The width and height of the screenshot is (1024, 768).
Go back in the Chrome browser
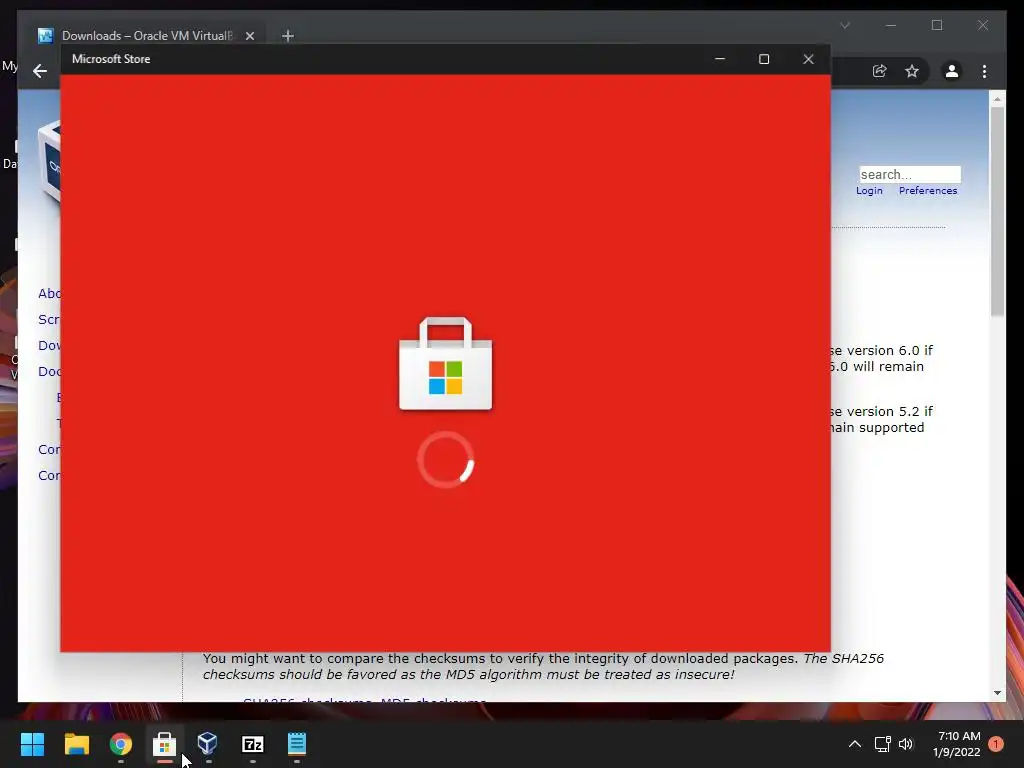[x=40, y=71]
